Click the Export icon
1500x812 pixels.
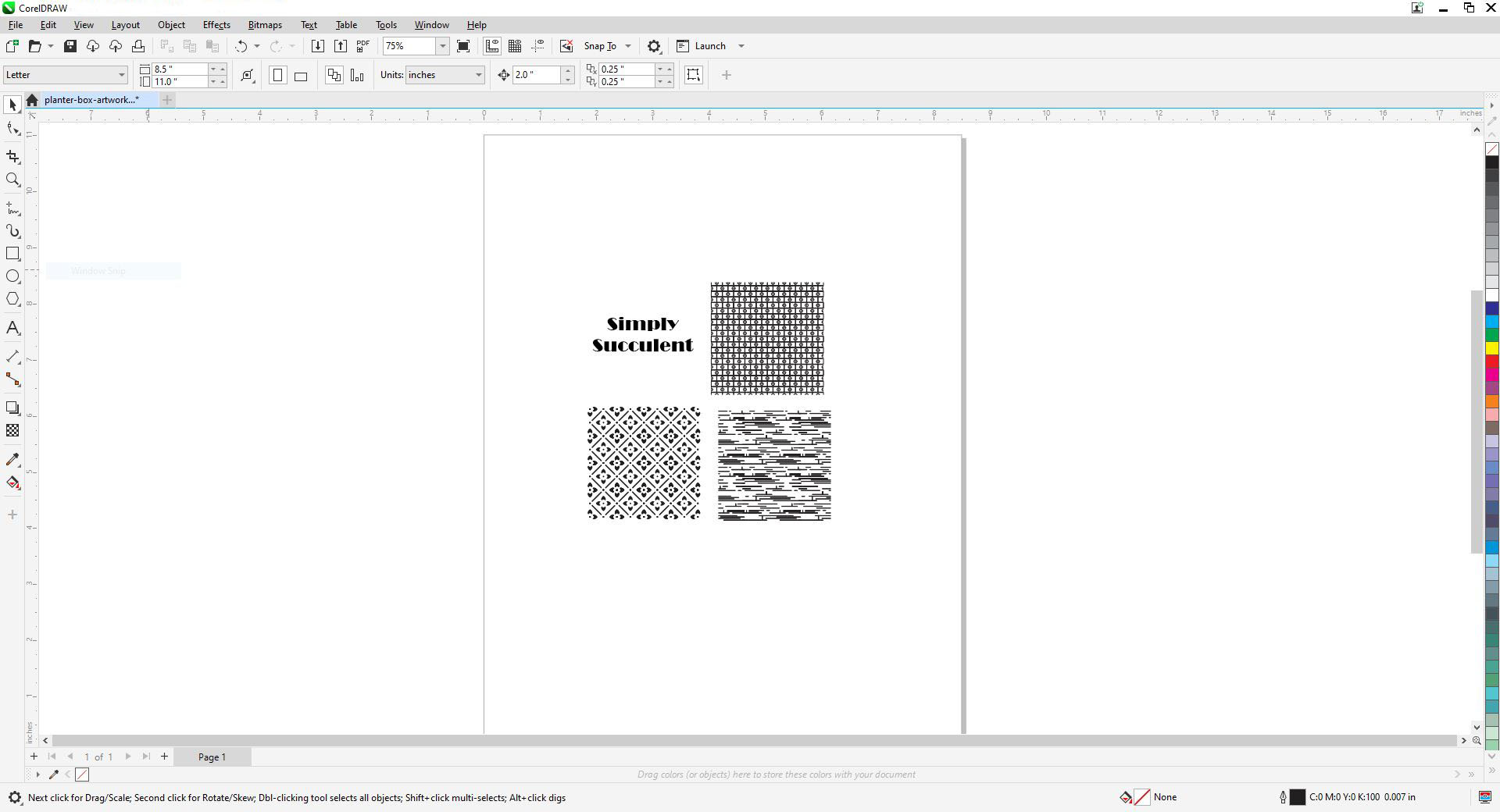point(340,46)
